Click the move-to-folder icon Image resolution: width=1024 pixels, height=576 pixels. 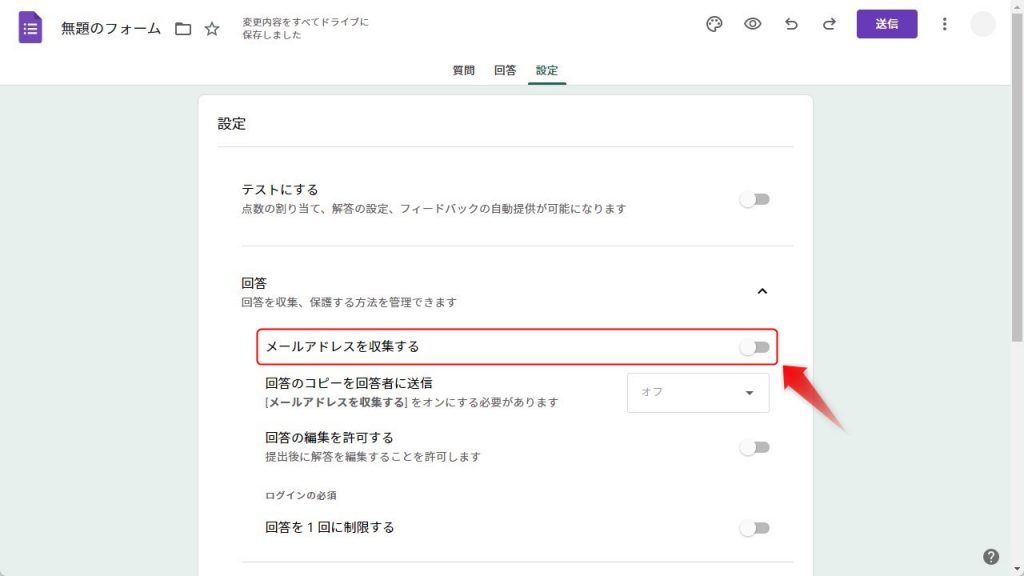click(183, 29)
